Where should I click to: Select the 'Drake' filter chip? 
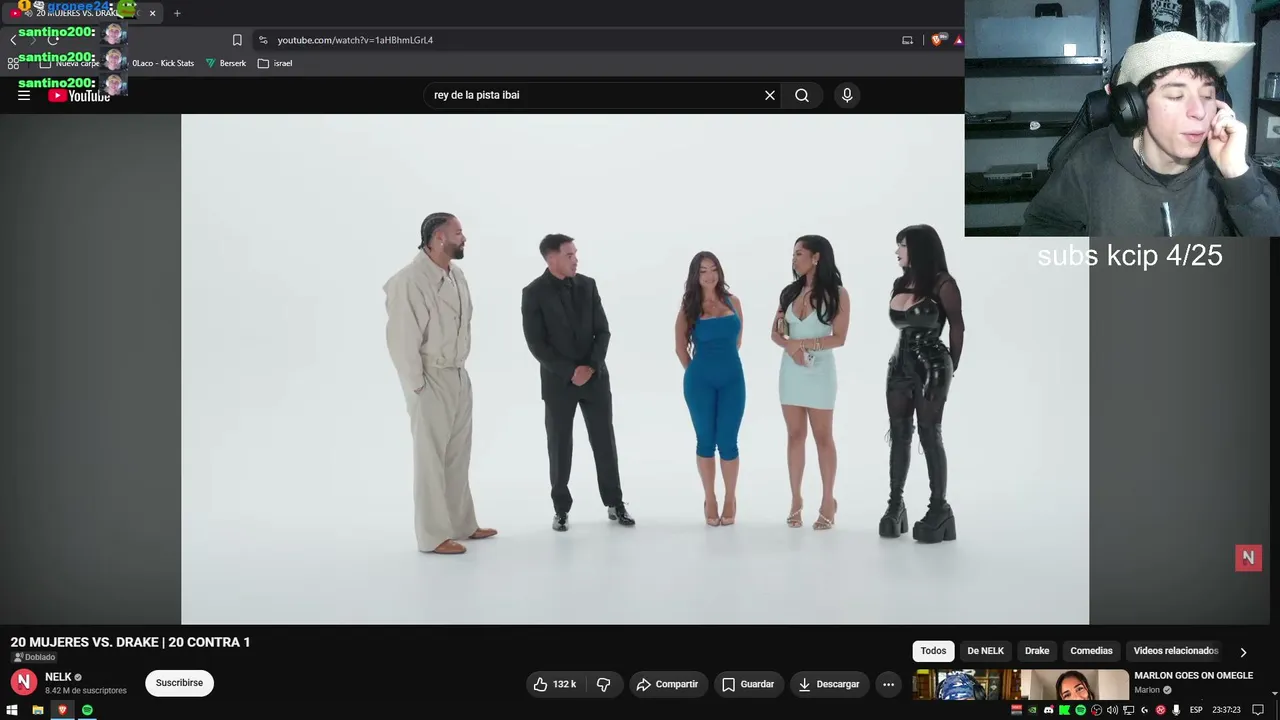click(1037, 651)
